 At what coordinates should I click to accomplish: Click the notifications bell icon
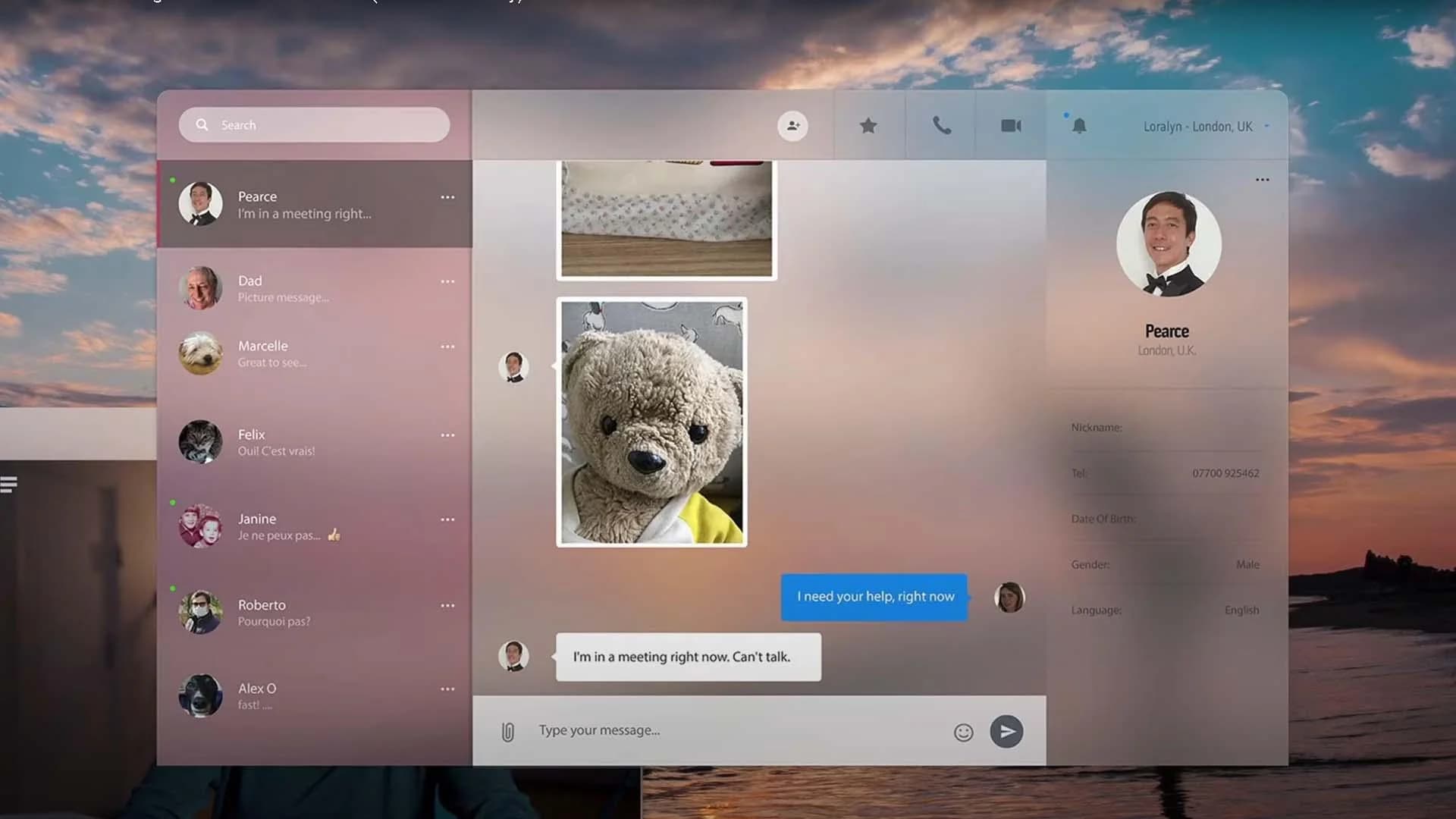click(1079, 125)
